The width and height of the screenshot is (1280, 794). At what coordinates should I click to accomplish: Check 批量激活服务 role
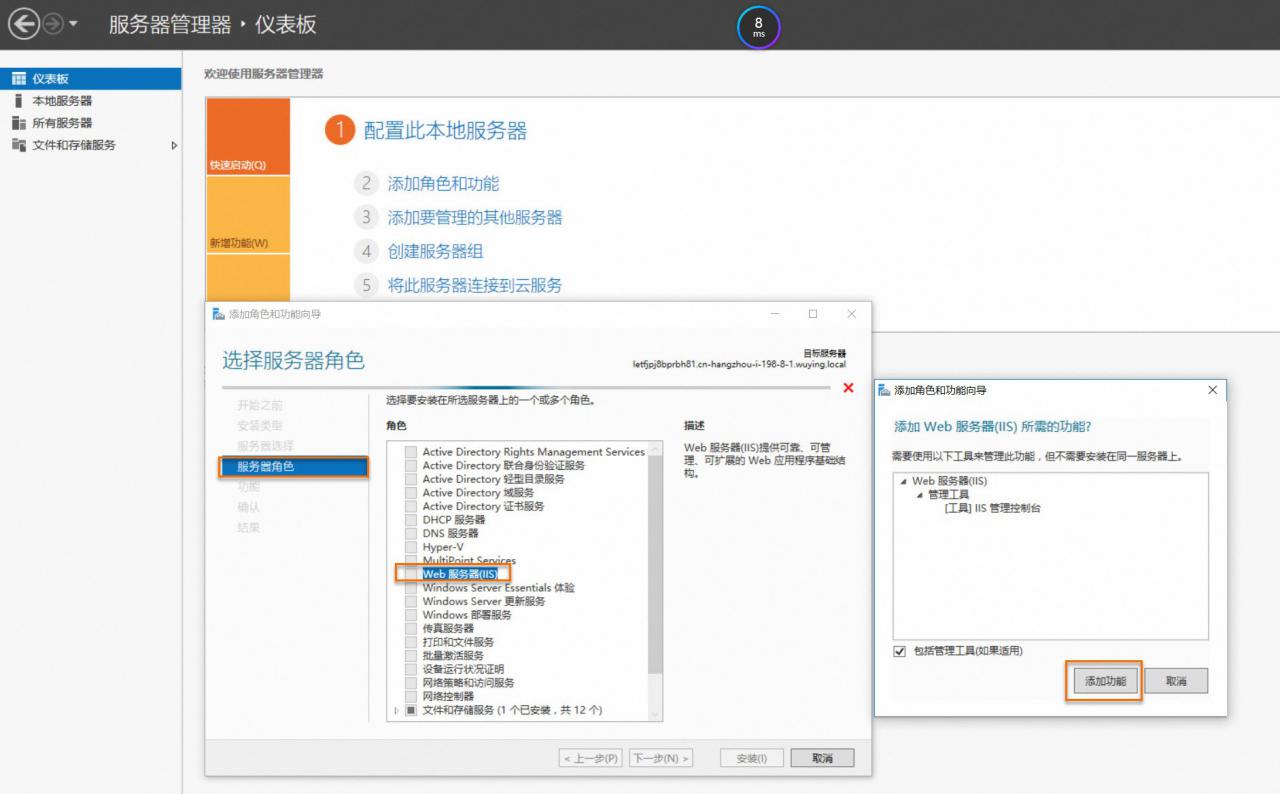click(x=411, y=655)
